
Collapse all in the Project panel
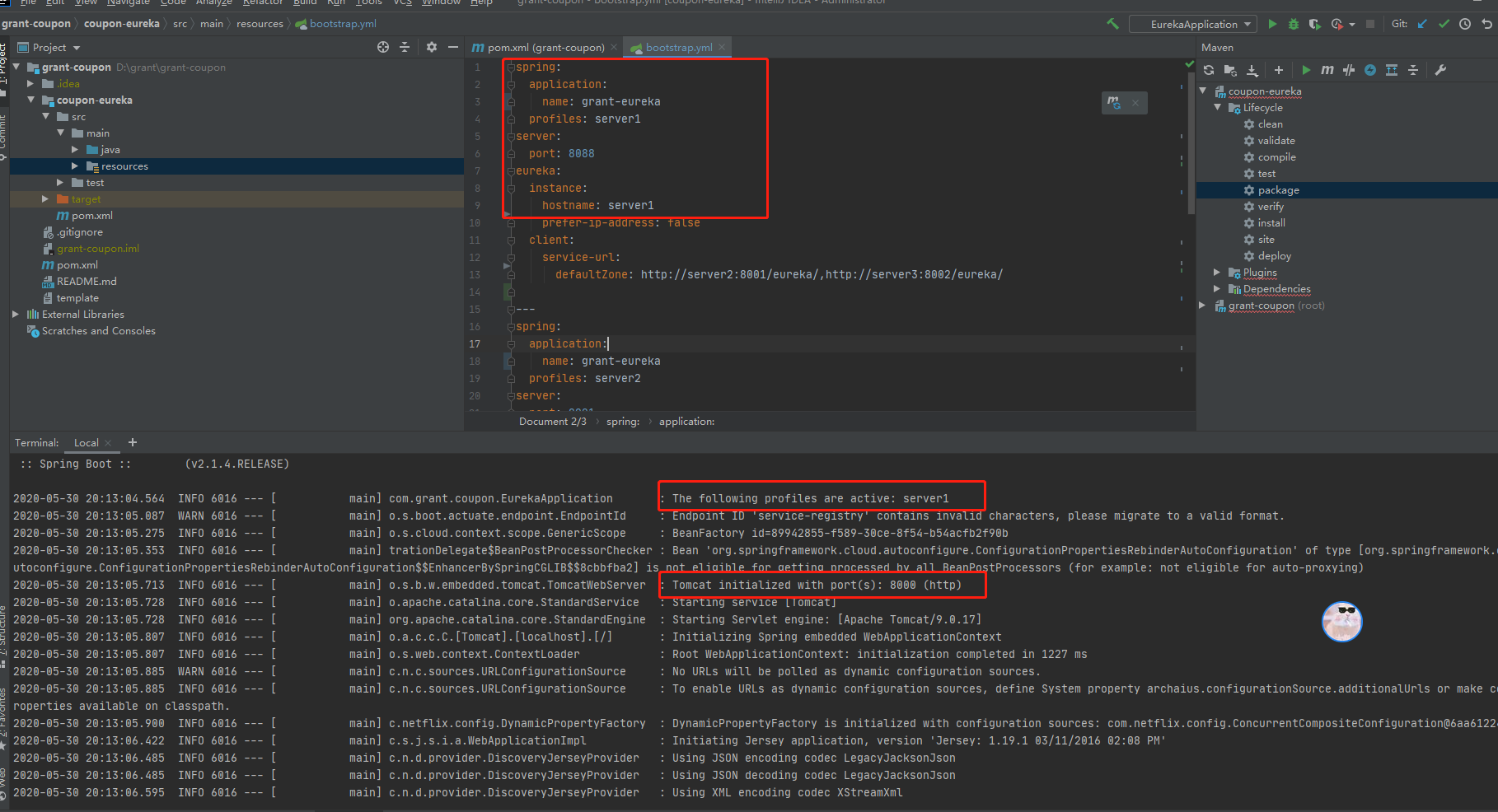(x=405, y=47)
